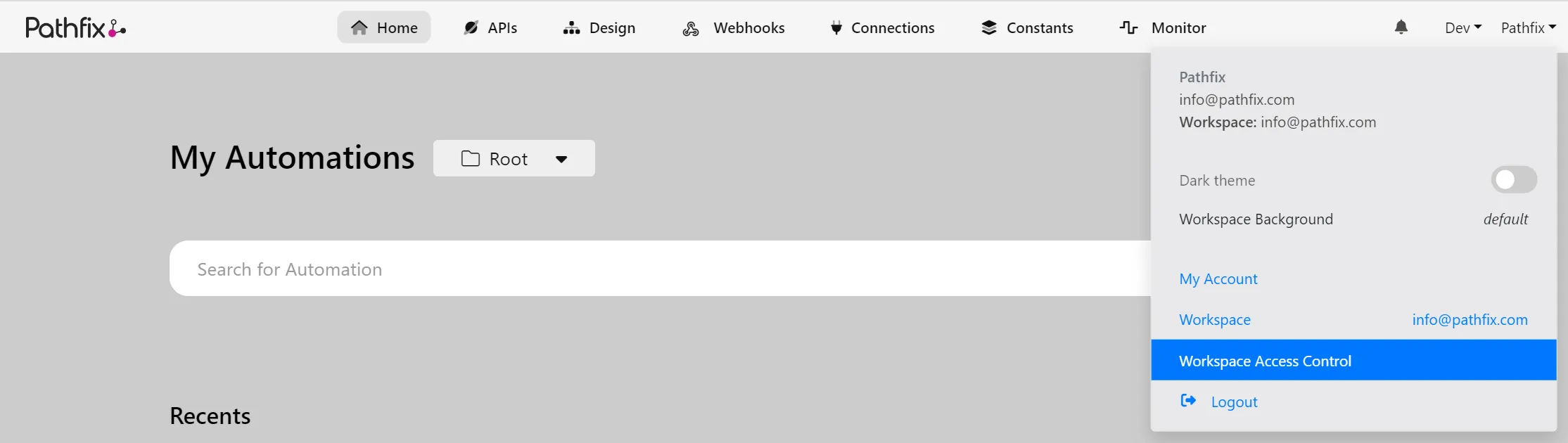This screenshot has height=443, width=1568.
Task: Go to the Home tab
Action: click(x=384, y=27)
